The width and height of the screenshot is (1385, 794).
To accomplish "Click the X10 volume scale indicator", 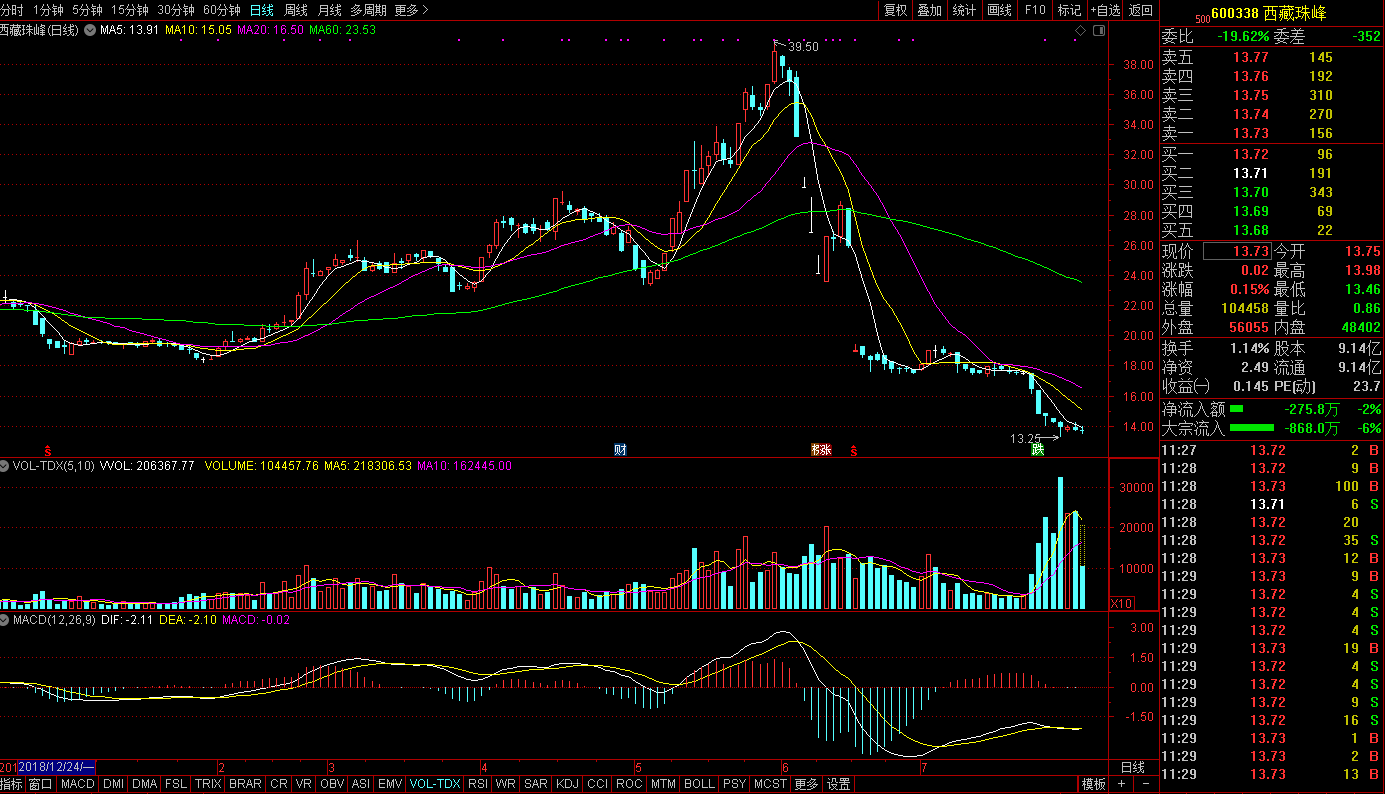I will [x=1123, y=603].
